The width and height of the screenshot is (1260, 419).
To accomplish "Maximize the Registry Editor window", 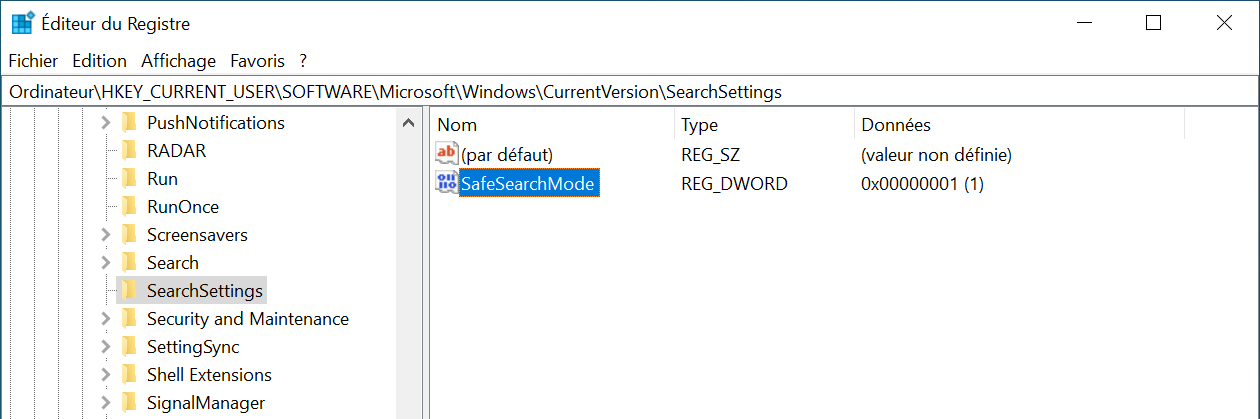I will pyautogui.click(x=1153, y=23).
